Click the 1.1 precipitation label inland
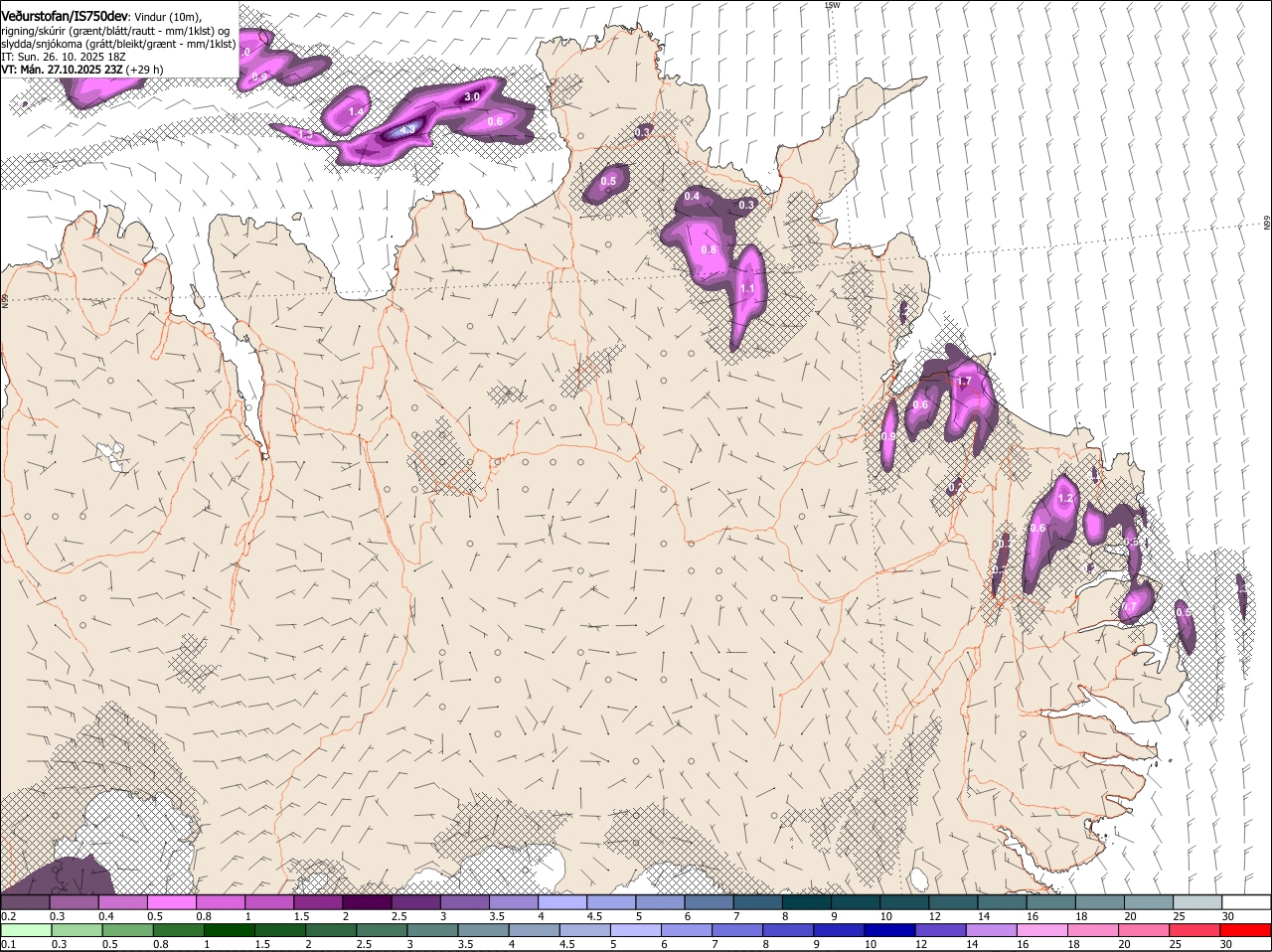This screenshot has height=952, width=1272. pyautogui.click(x=747, y=289)
